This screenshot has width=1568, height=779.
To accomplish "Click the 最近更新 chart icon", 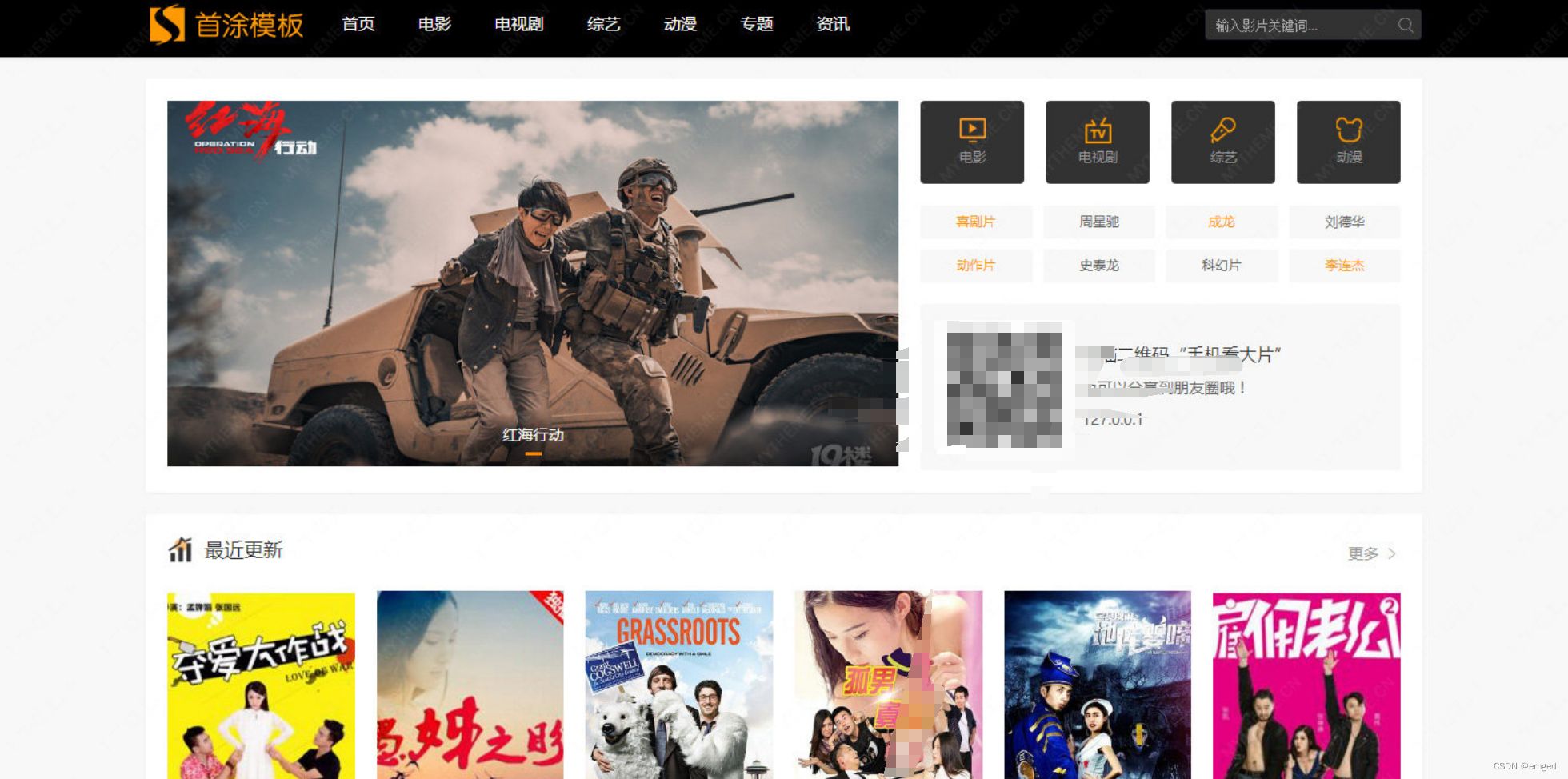I will pos(180,550).
